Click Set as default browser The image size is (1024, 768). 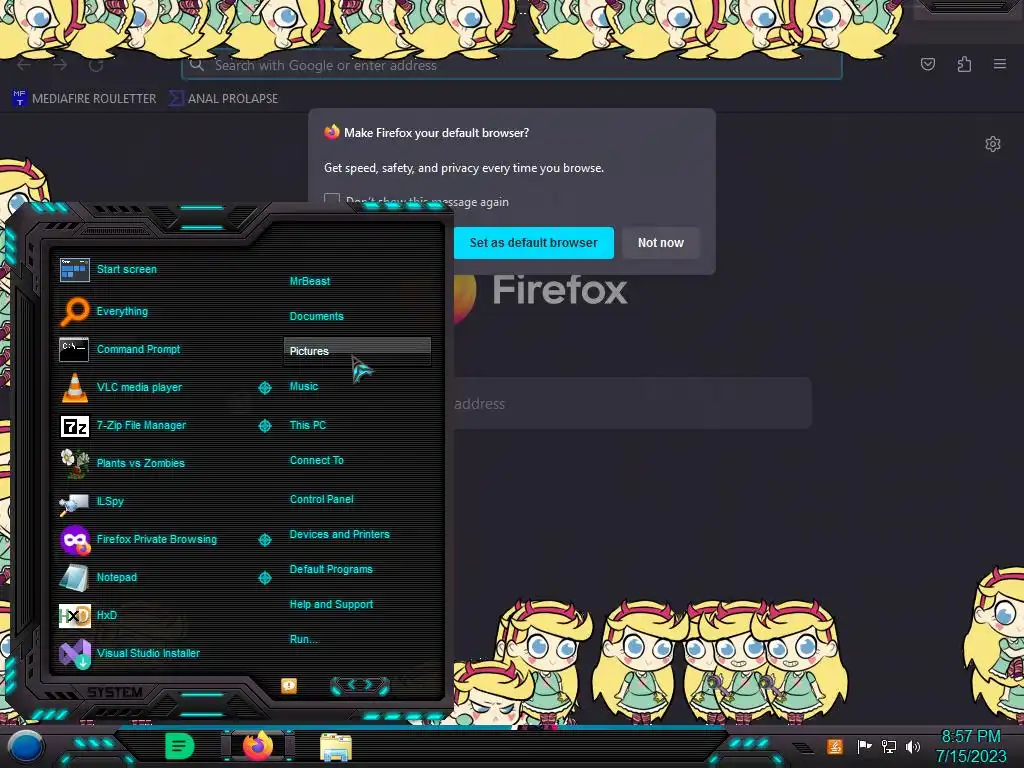pos(533,243)
